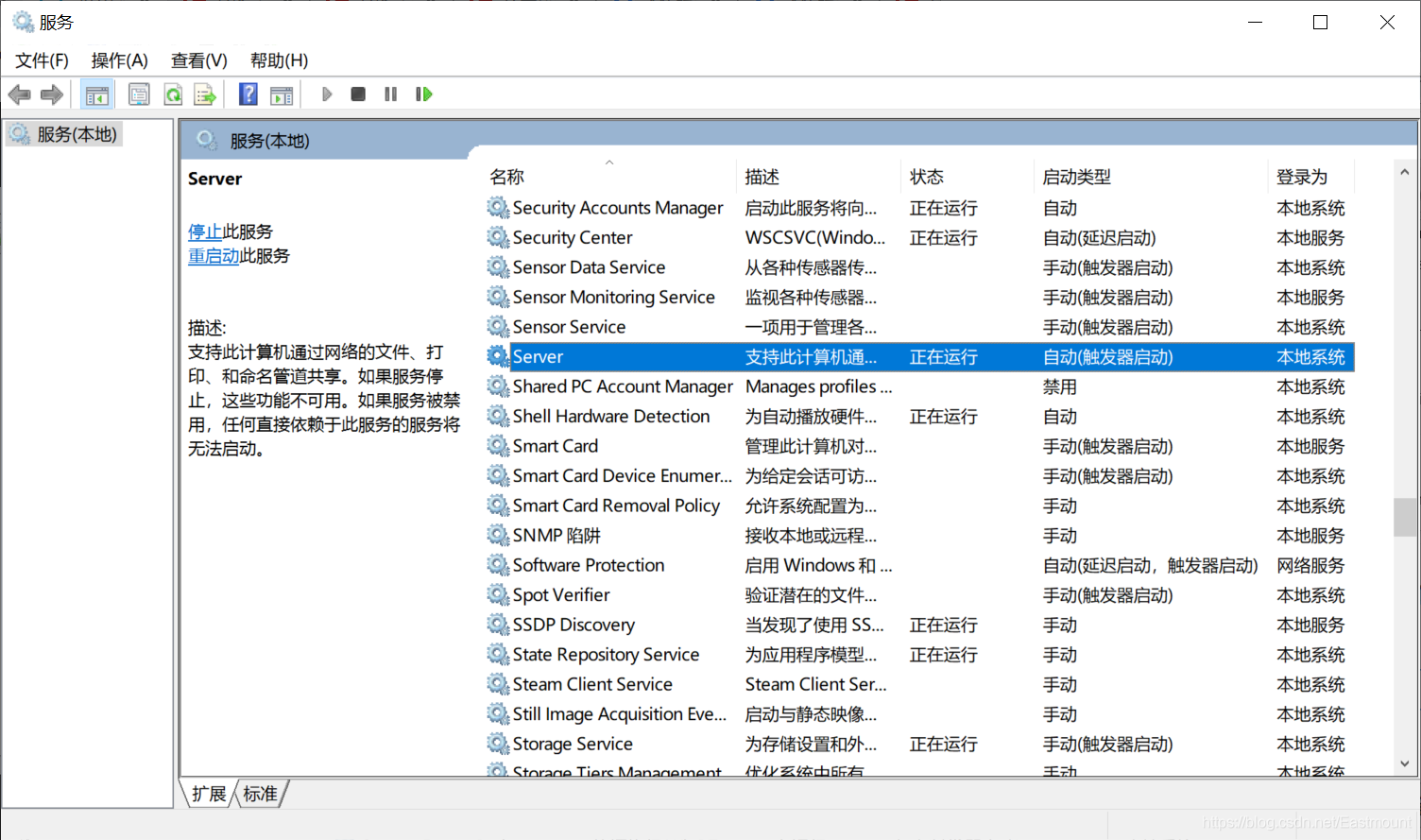Click the Pause Service icon
Image resolution: width=1421 pixels, height=840 pixels.
pos(390,94)
